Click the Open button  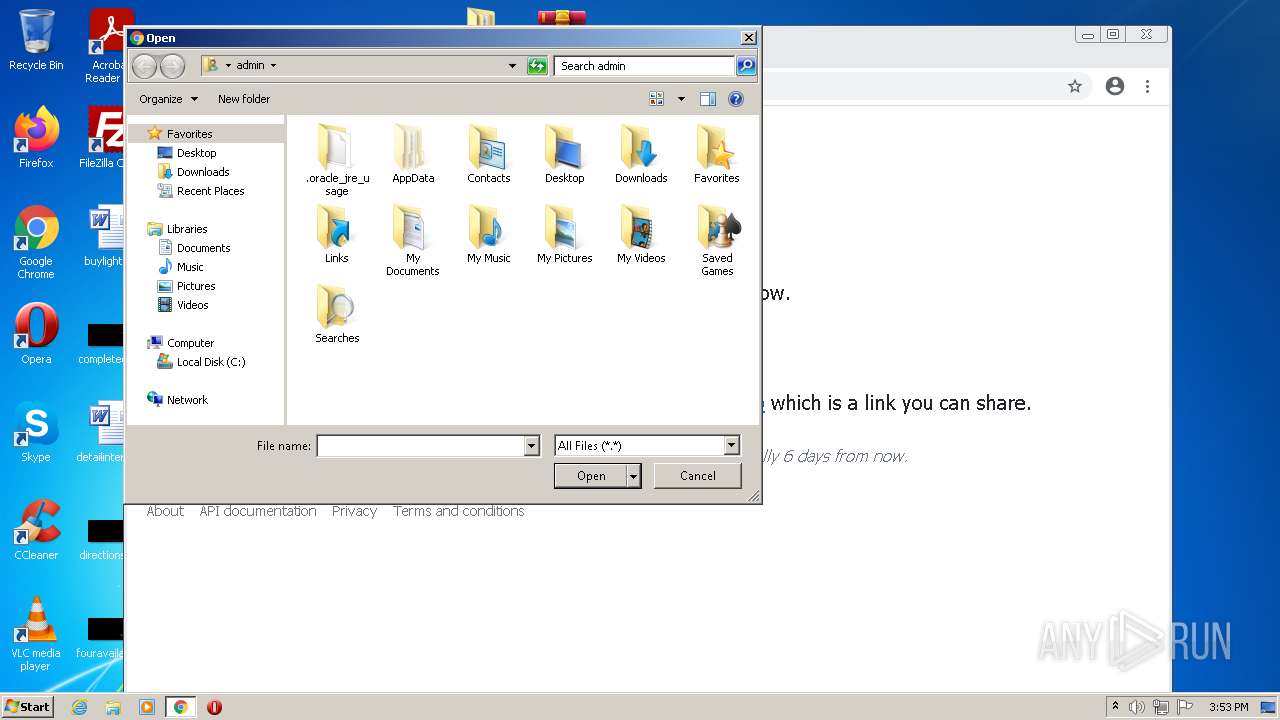(x=591, y=476)
